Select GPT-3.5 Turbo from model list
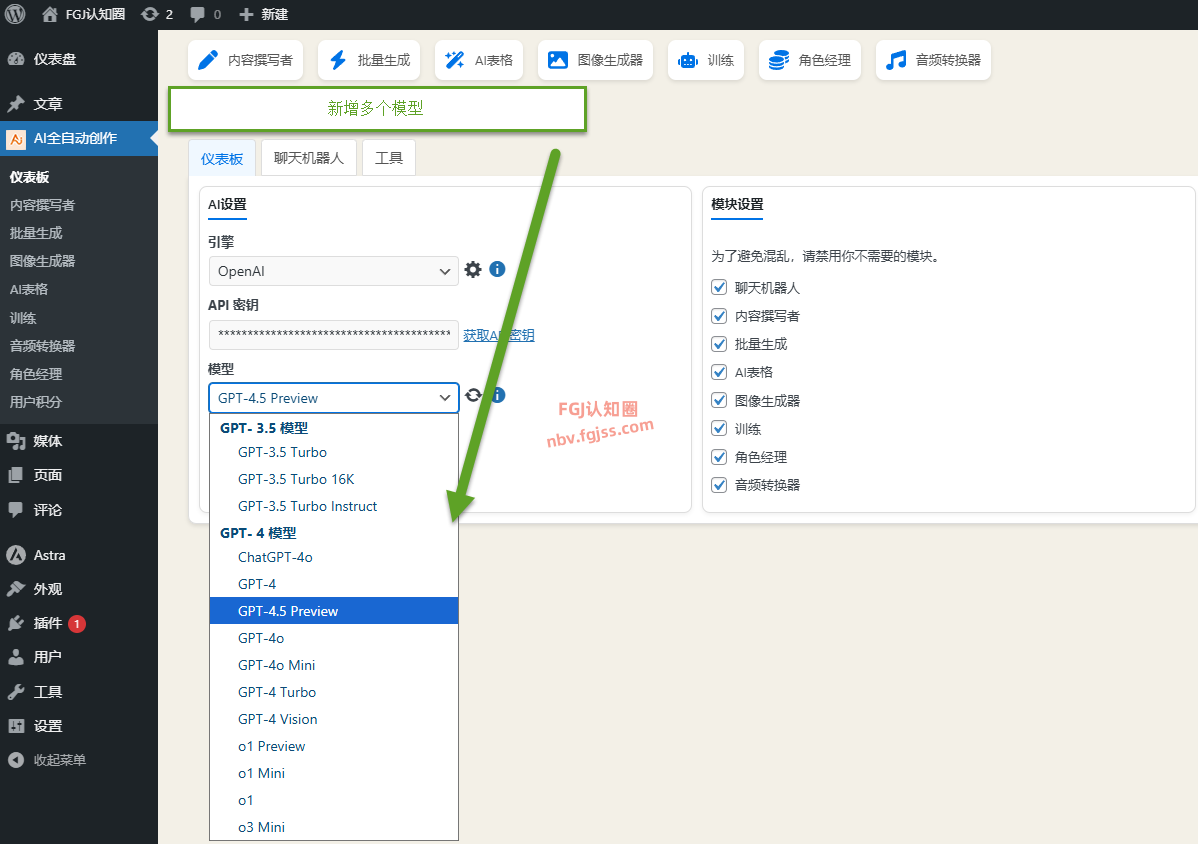 pos(334,452)
